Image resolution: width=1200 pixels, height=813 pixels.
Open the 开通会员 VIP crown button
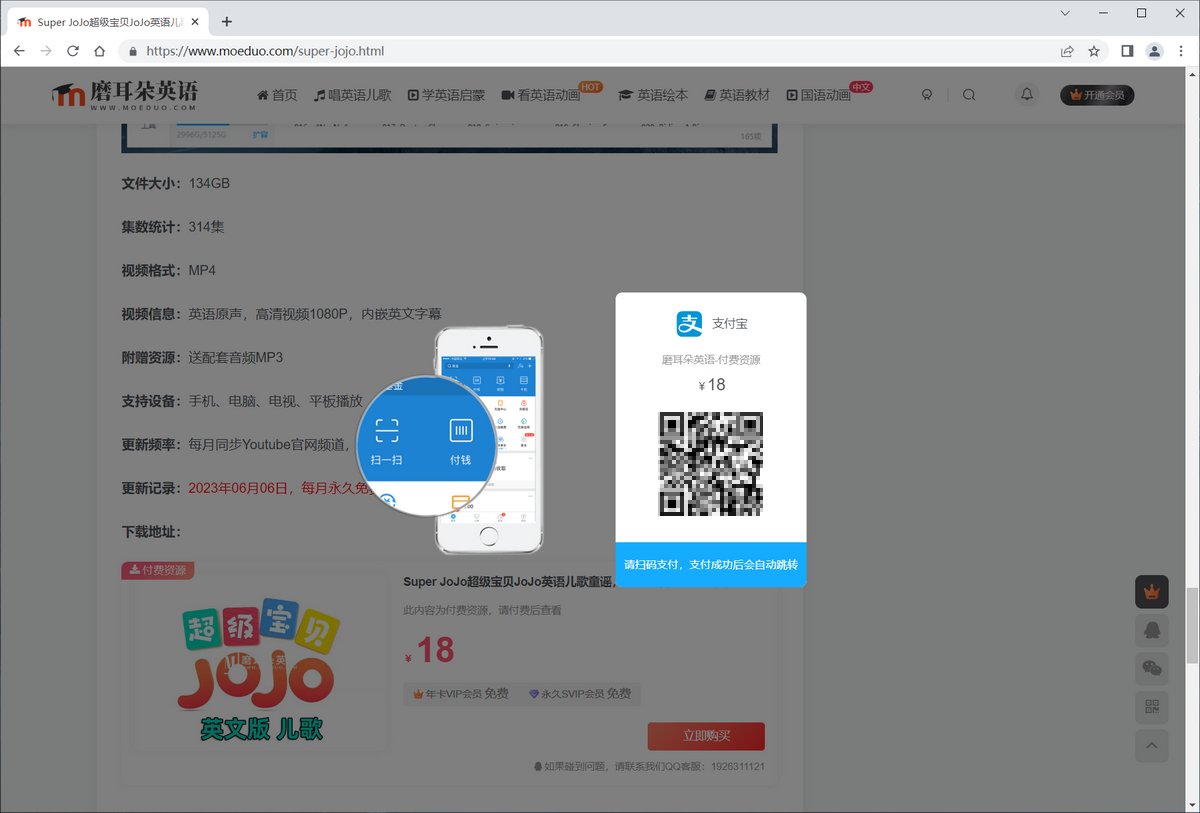(x=1097, y=95)
